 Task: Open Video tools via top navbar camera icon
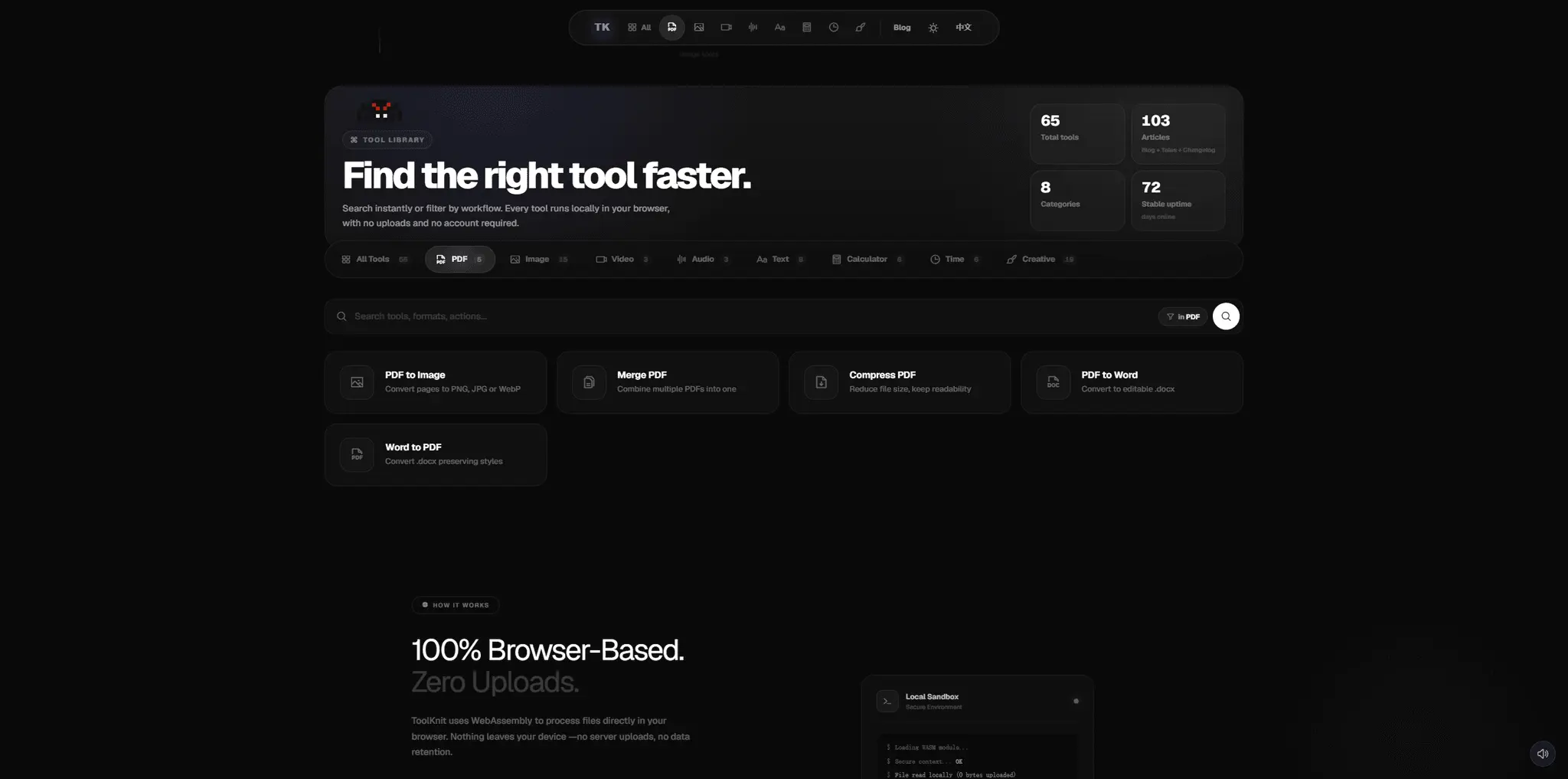tap(726, 28)
